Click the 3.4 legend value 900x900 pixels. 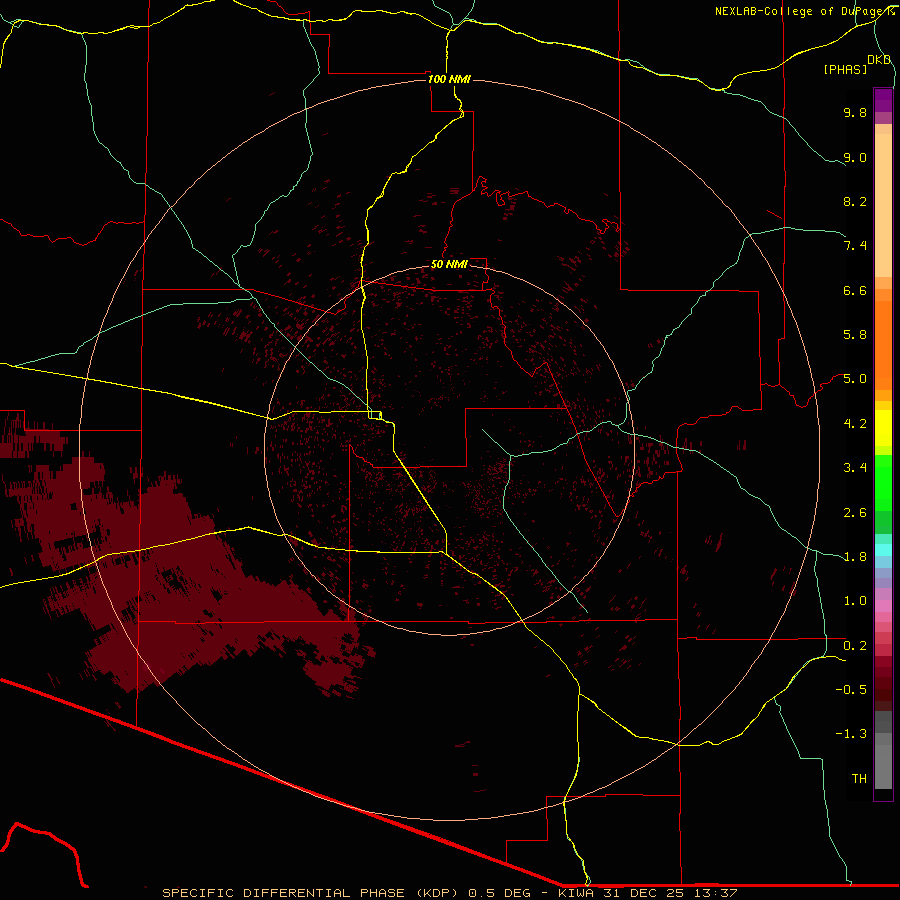click(855, 468)
